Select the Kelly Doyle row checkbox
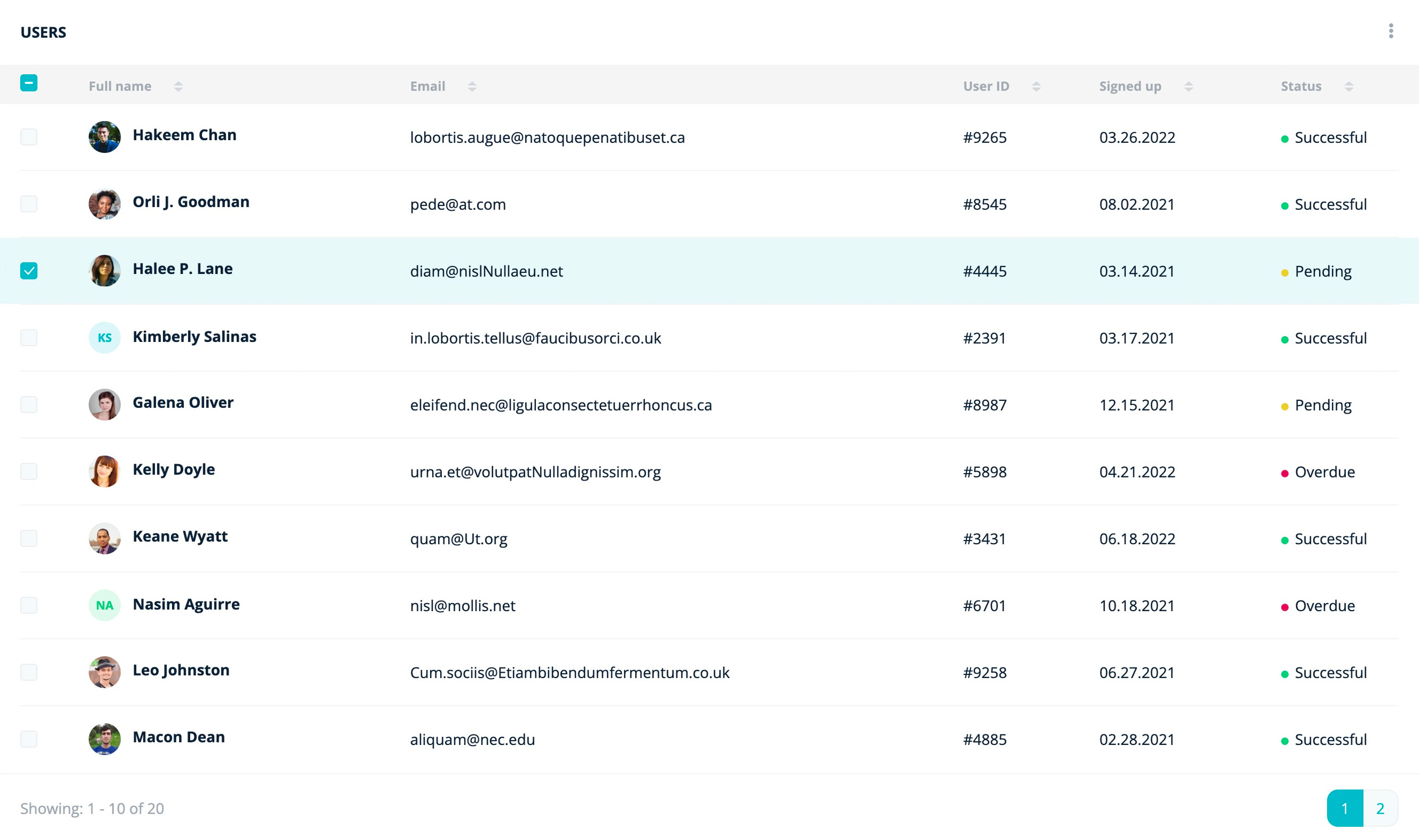 29,472
